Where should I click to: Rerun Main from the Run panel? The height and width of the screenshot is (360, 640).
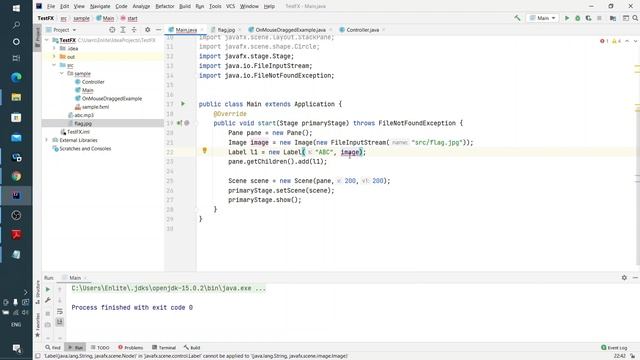pyautogui.click(x=48, y=289)
